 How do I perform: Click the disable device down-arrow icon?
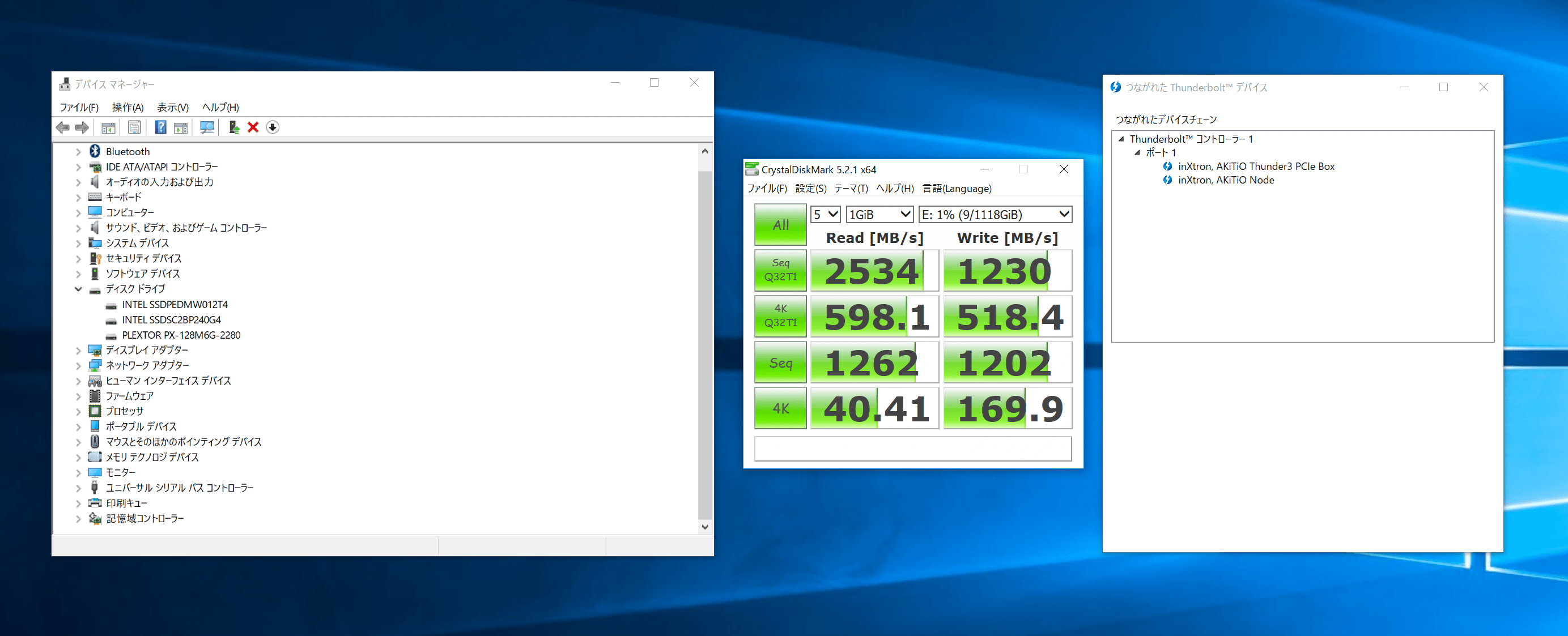pyautogui.click(x=273, y=127)
